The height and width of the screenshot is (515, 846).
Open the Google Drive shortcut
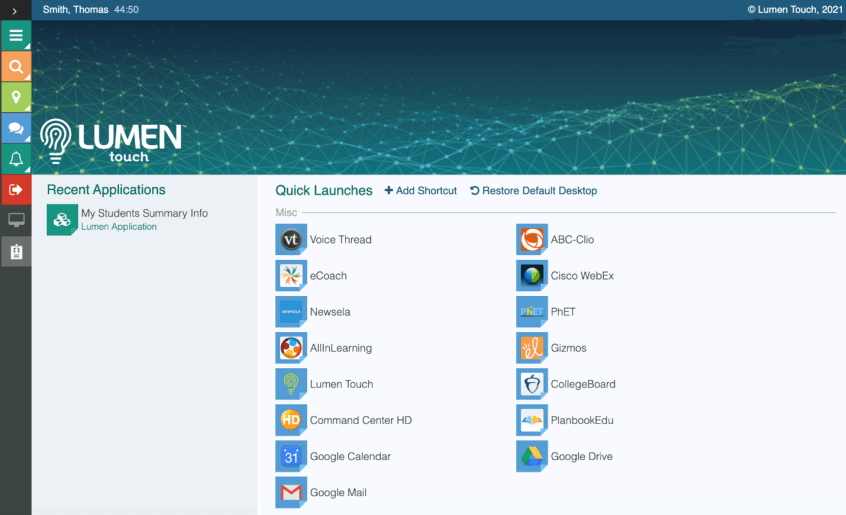(x=581, y=457)
